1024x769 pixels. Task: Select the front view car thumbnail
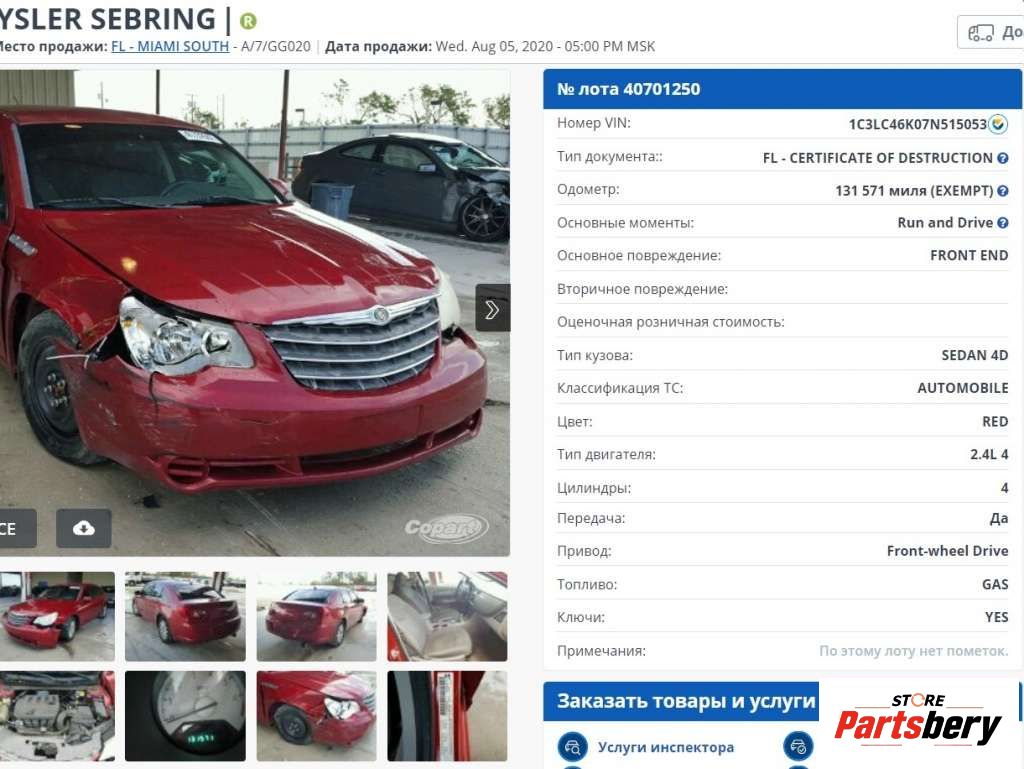pyautogui.click(x=57, y=617)
